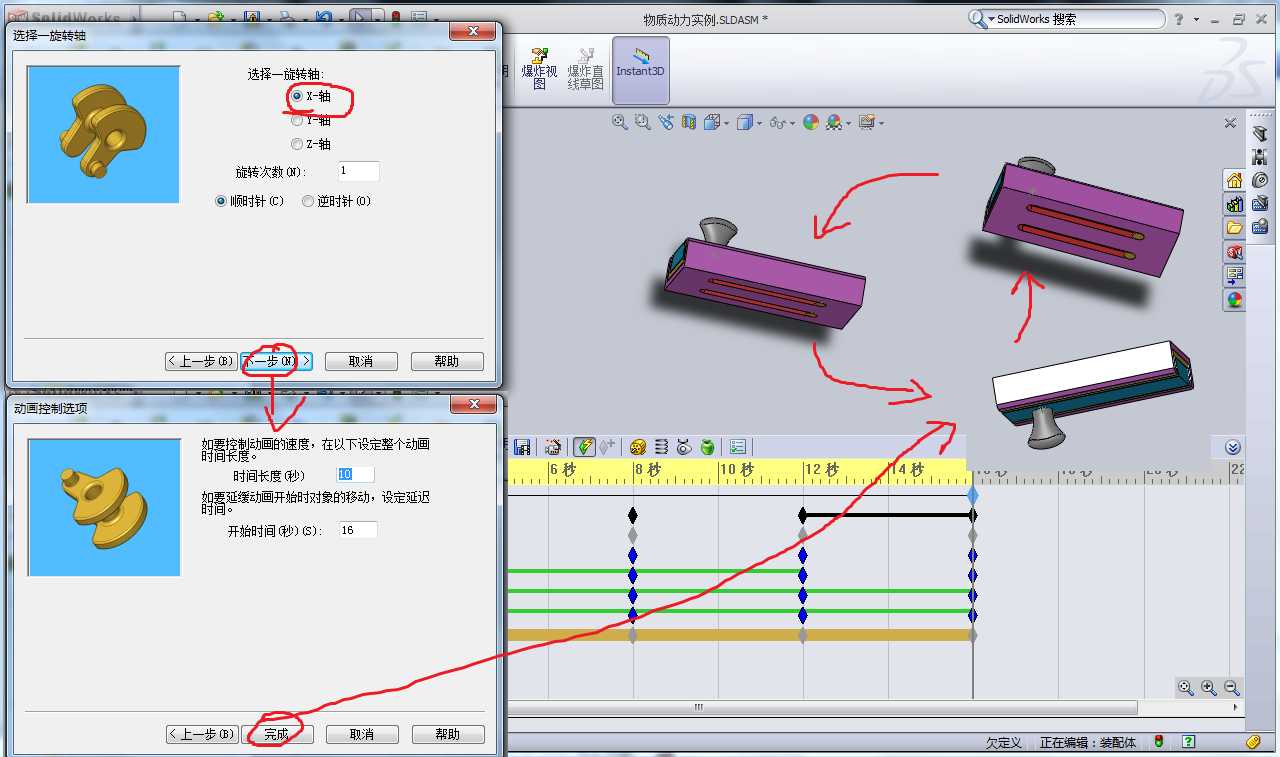Click the 时间长度(秒) duration field
The height and width of the screenshot is (757, 1280).
[357, 475]
